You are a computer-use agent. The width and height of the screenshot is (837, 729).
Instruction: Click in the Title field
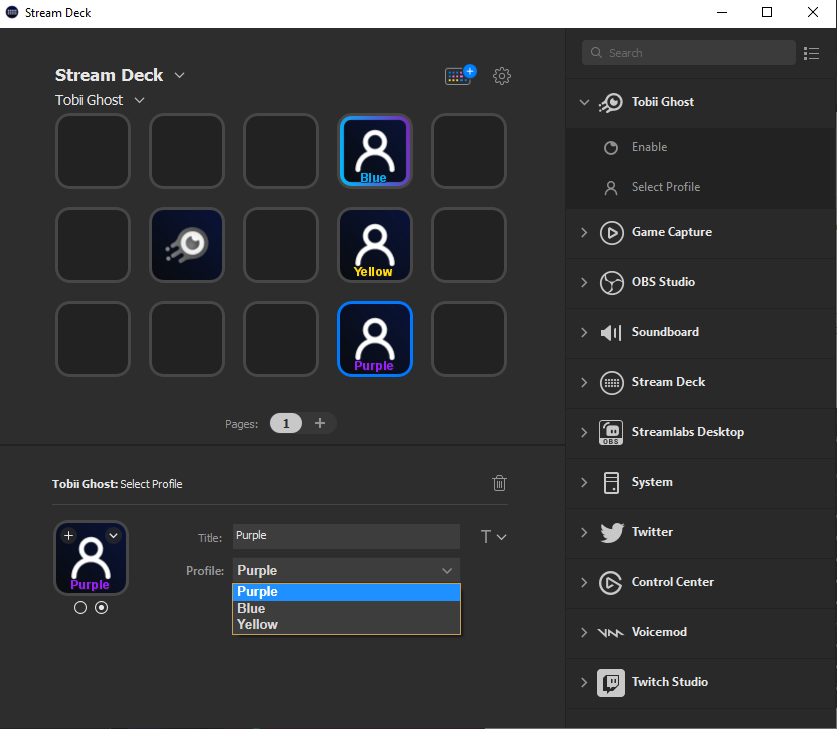click(x=346, y=536)
